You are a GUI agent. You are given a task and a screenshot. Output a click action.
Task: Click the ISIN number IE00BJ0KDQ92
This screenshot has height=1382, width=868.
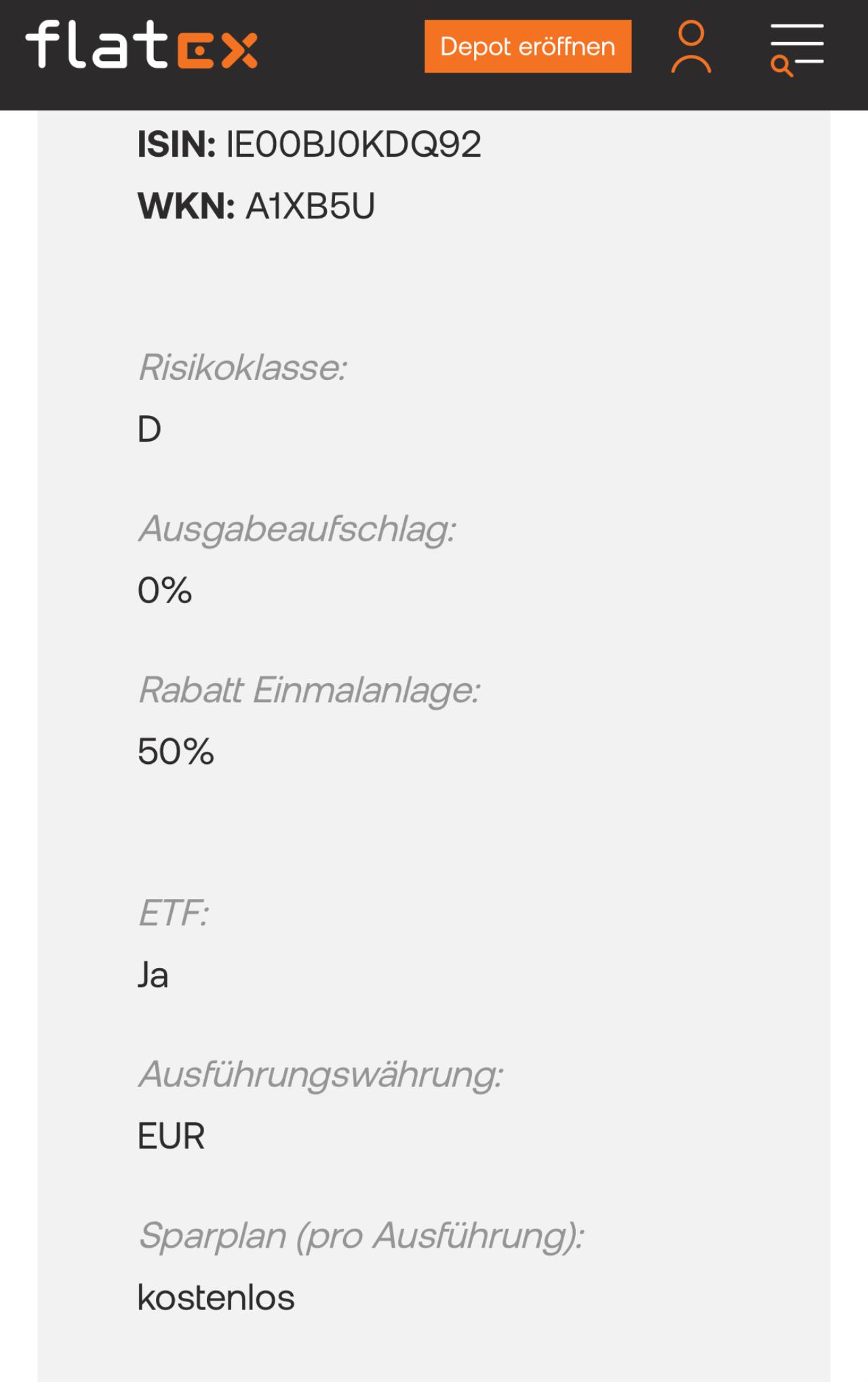pyautogui.click(x=353, y=145)
